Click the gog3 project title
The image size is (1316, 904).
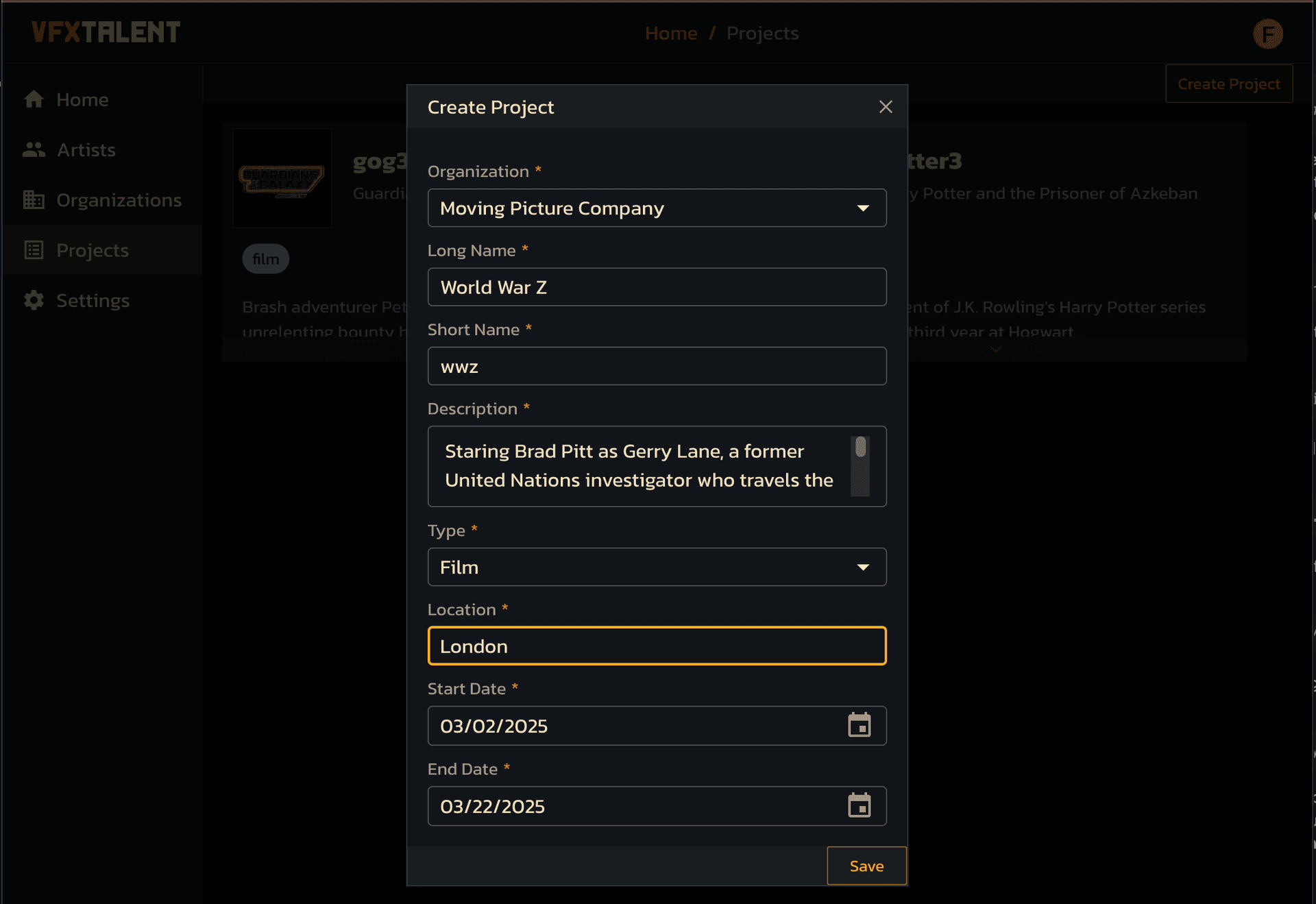click(x=380, y=161)
